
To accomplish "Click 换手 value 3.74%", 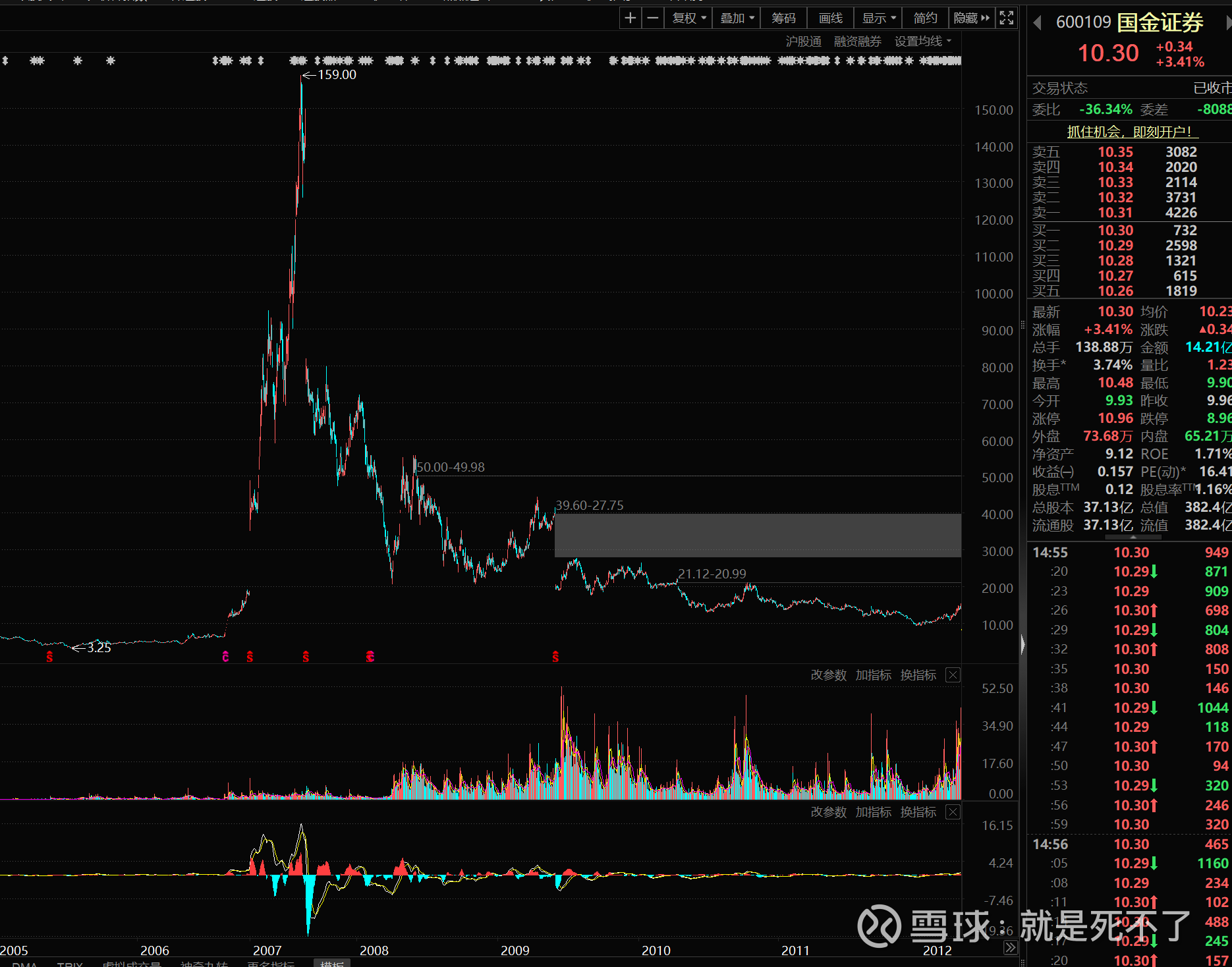I will [x=1113, y=365].
